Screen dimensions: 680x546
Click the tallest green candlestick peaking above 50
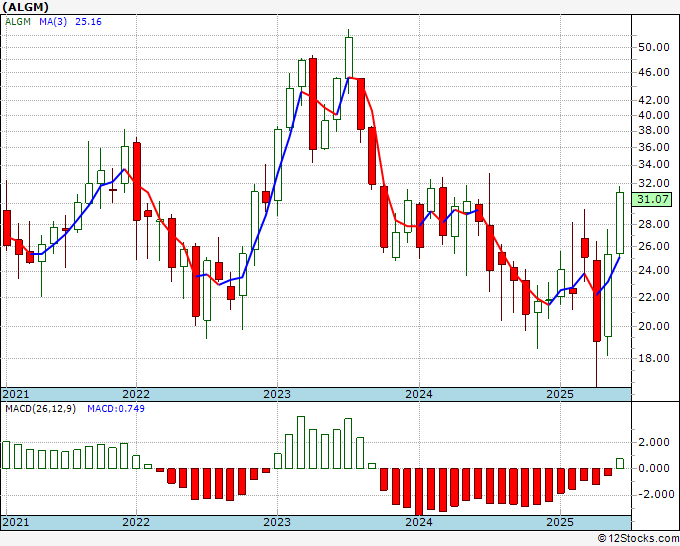click(349, 58)
